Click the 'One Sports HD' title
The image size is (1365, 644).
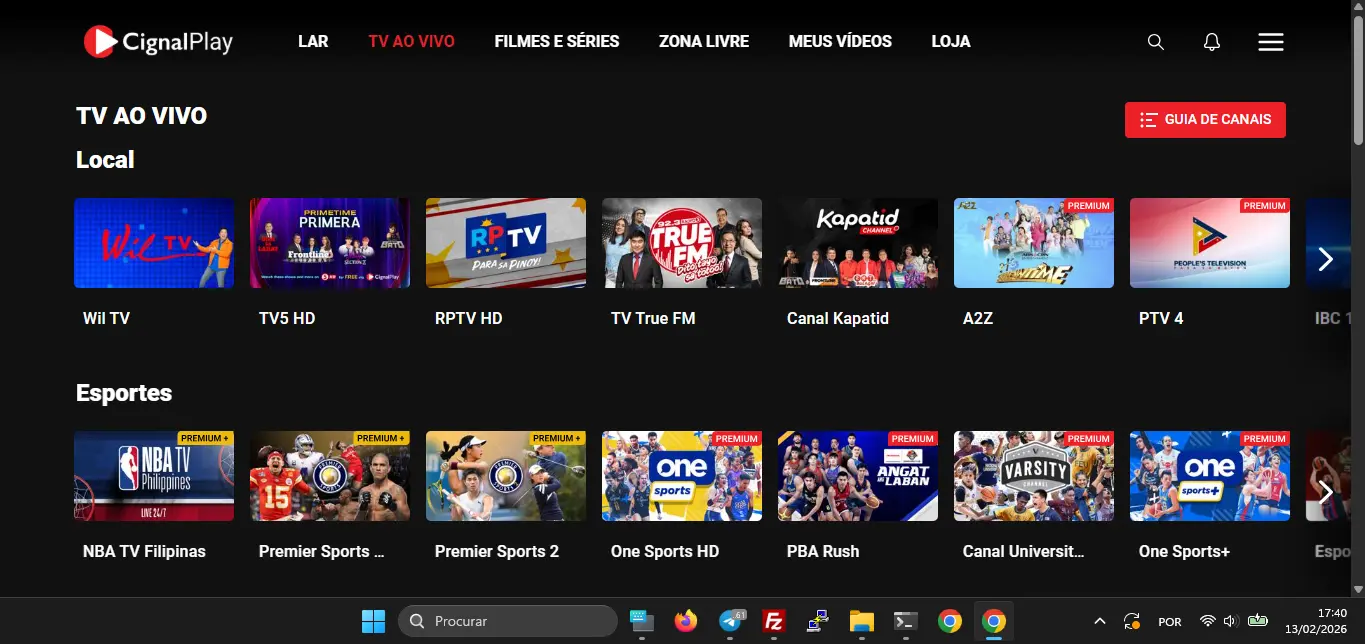click(665, 551)
